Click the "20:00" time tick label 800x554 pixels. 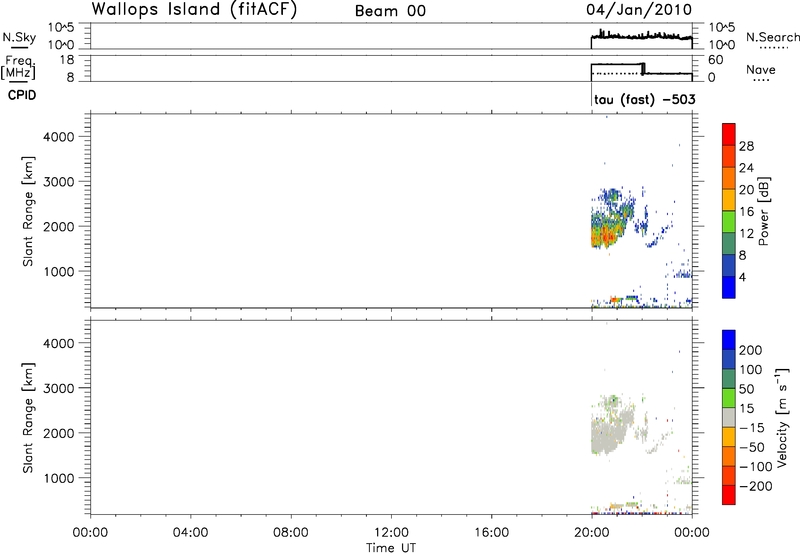(x=591, y=533)
